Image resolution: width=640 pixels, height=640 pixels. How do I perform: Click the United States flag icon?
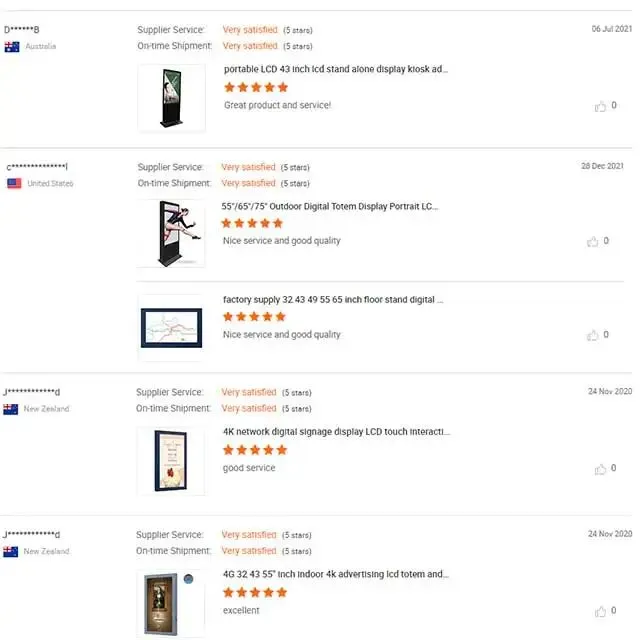point(14,184)
